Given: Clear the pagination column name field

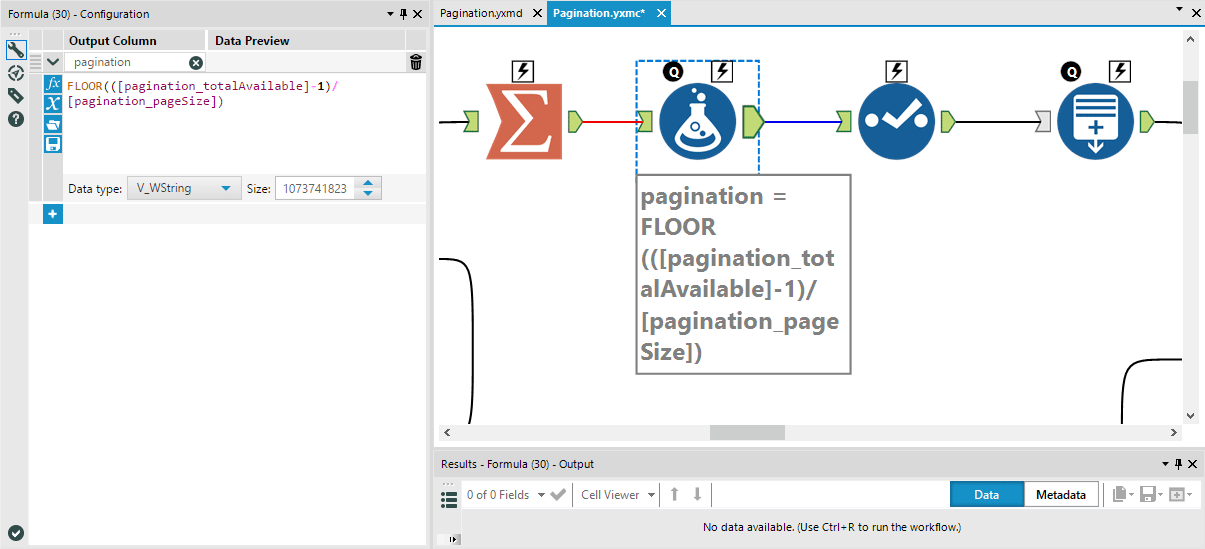Looking at the screenshot, I should [196, 62].
